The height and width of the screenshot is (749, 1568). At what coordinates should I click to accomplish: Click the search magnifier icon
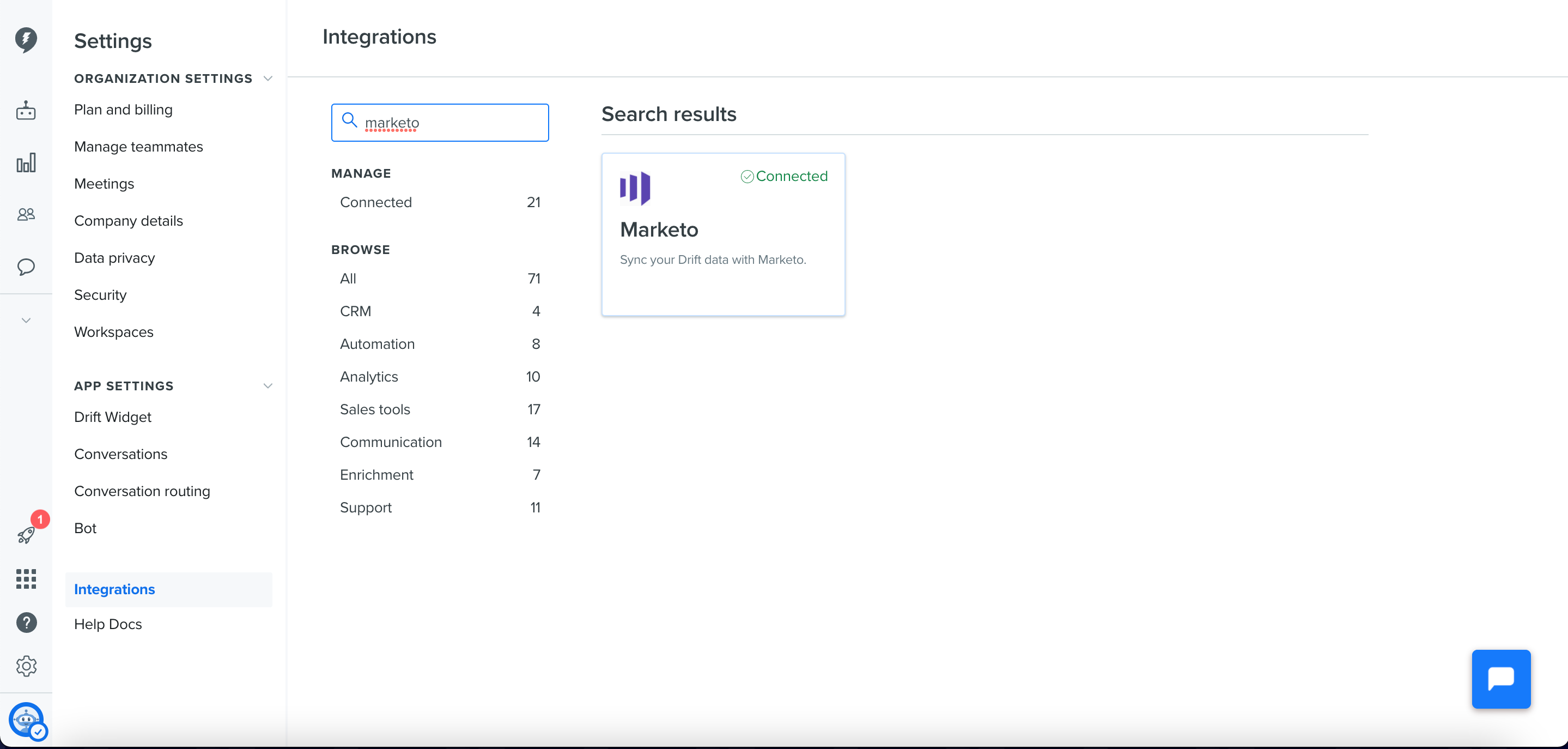coord(349,120)
